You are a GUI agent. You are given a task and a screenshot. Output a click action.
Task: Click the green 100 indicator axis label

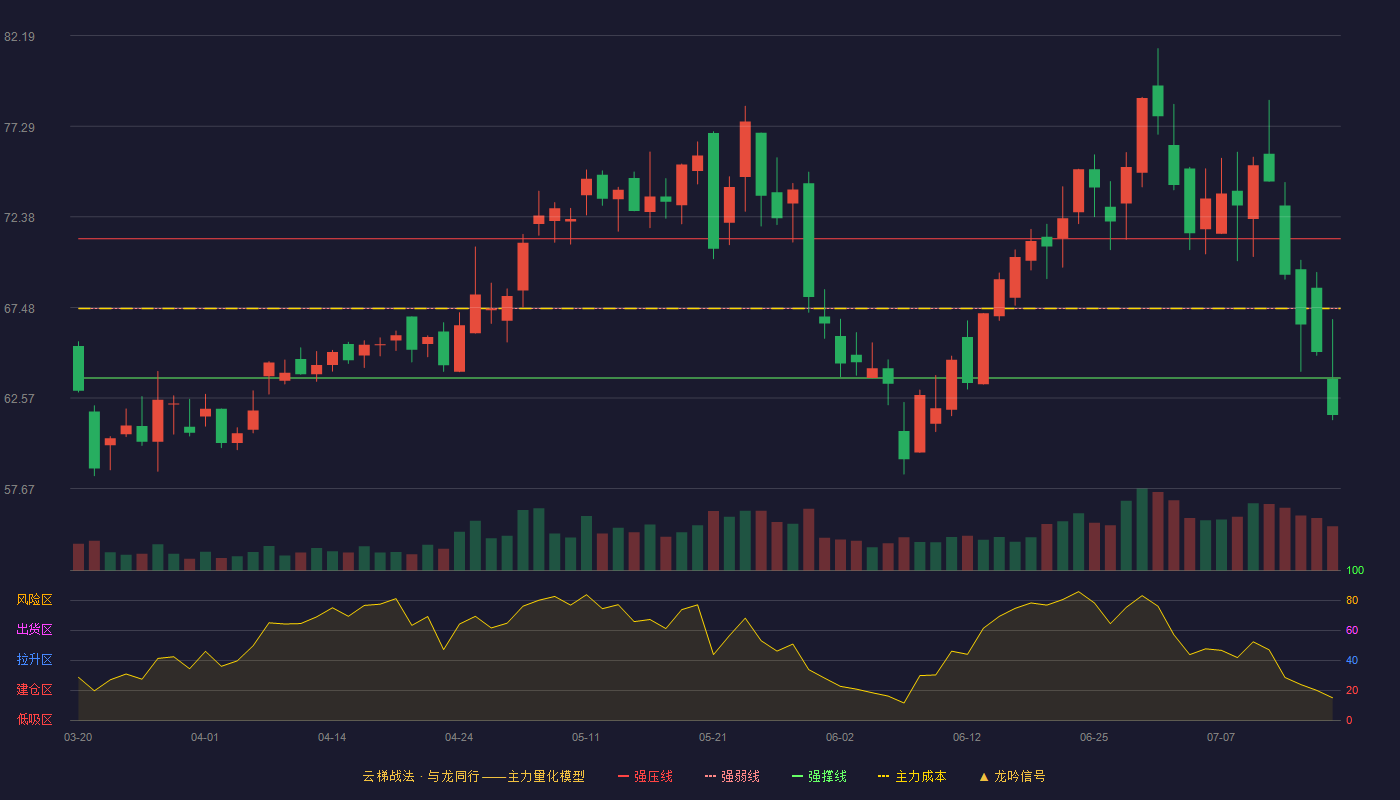click(1355, 571)
